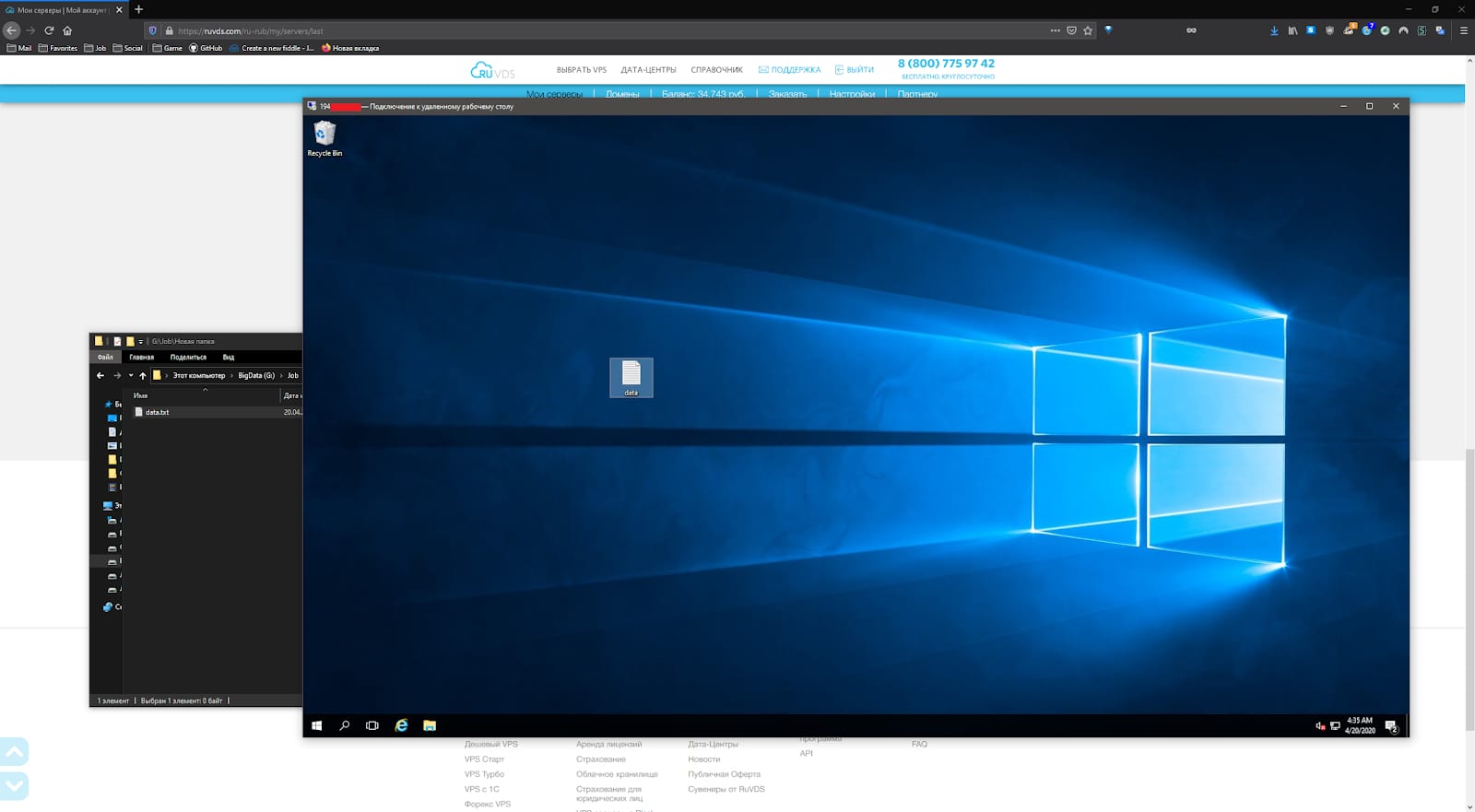
Task: Open Recycle Bin on remote desktop
Action: pyautogui.click(x=324, y=138)
